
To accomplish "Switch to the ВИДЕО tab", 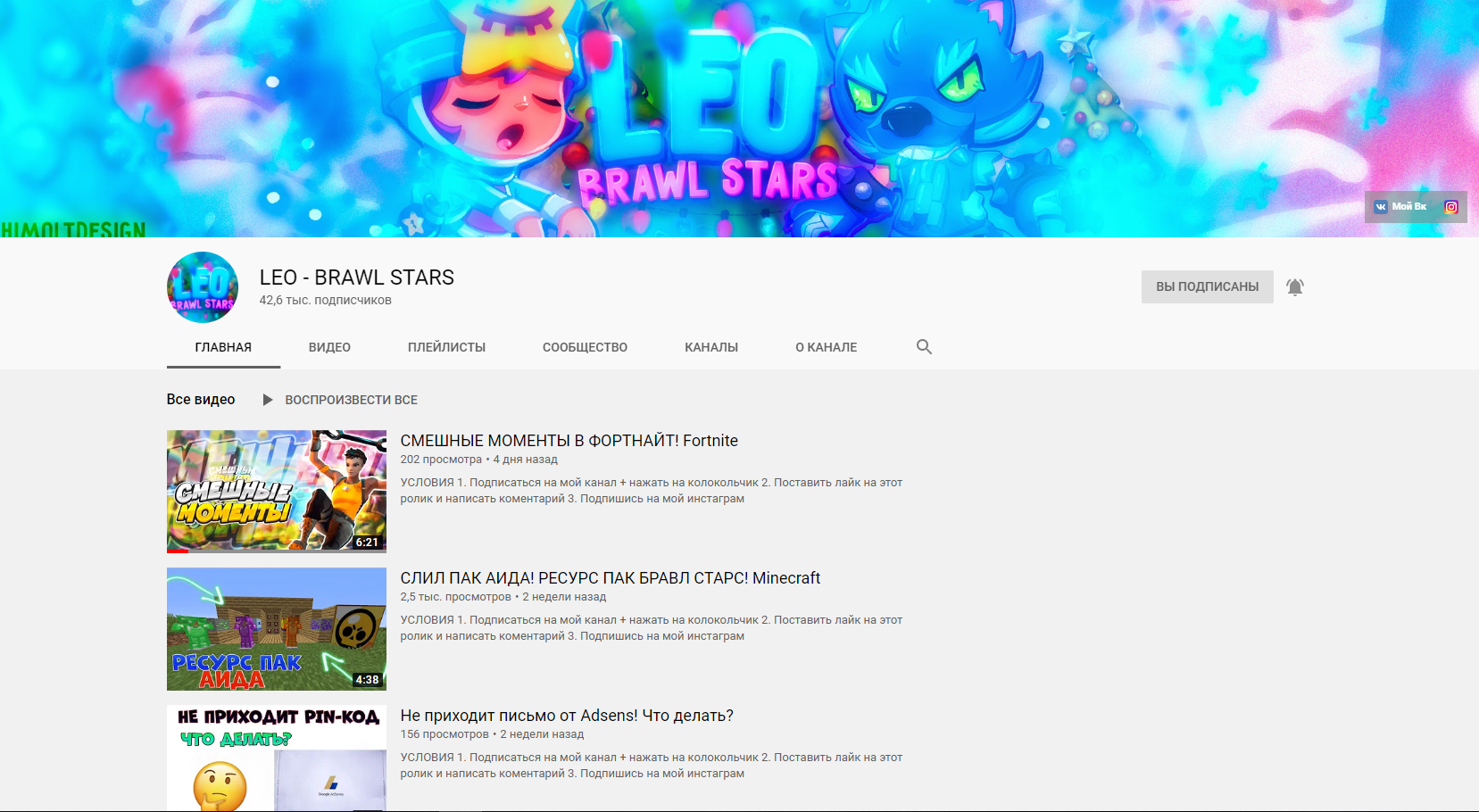I will point(329,347).
